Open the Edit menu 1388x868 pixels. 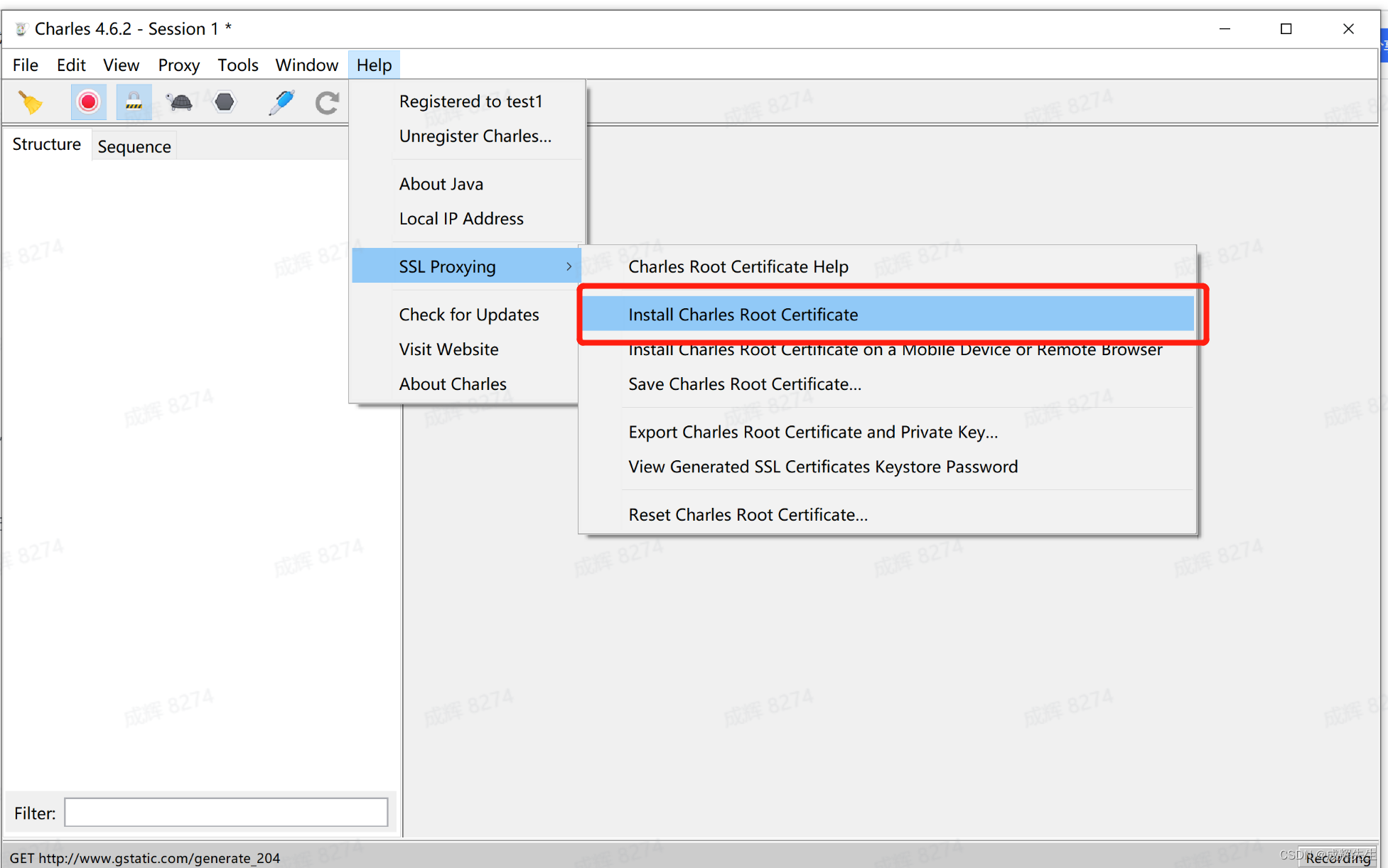(71, 65)
